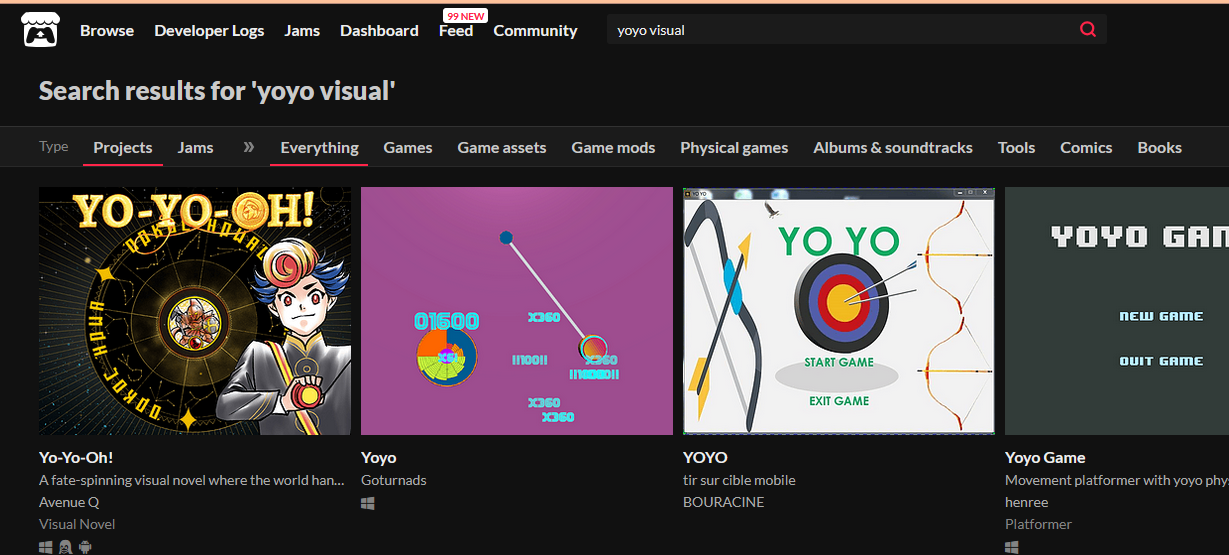
Task: Click Android platform icon under Yo-Yo-Oh!
Action: (x=86, y=547)
